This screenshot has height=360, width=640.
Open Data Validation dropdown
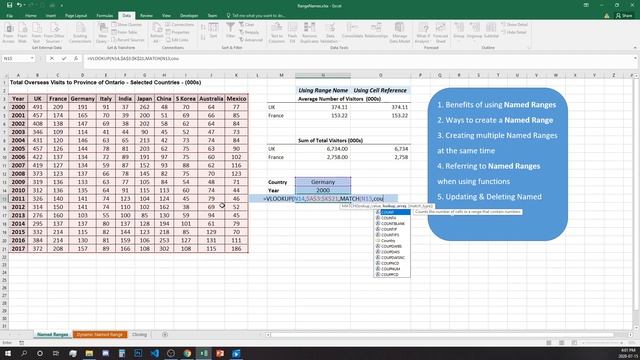pyautogui.click(x=329, y=33)
